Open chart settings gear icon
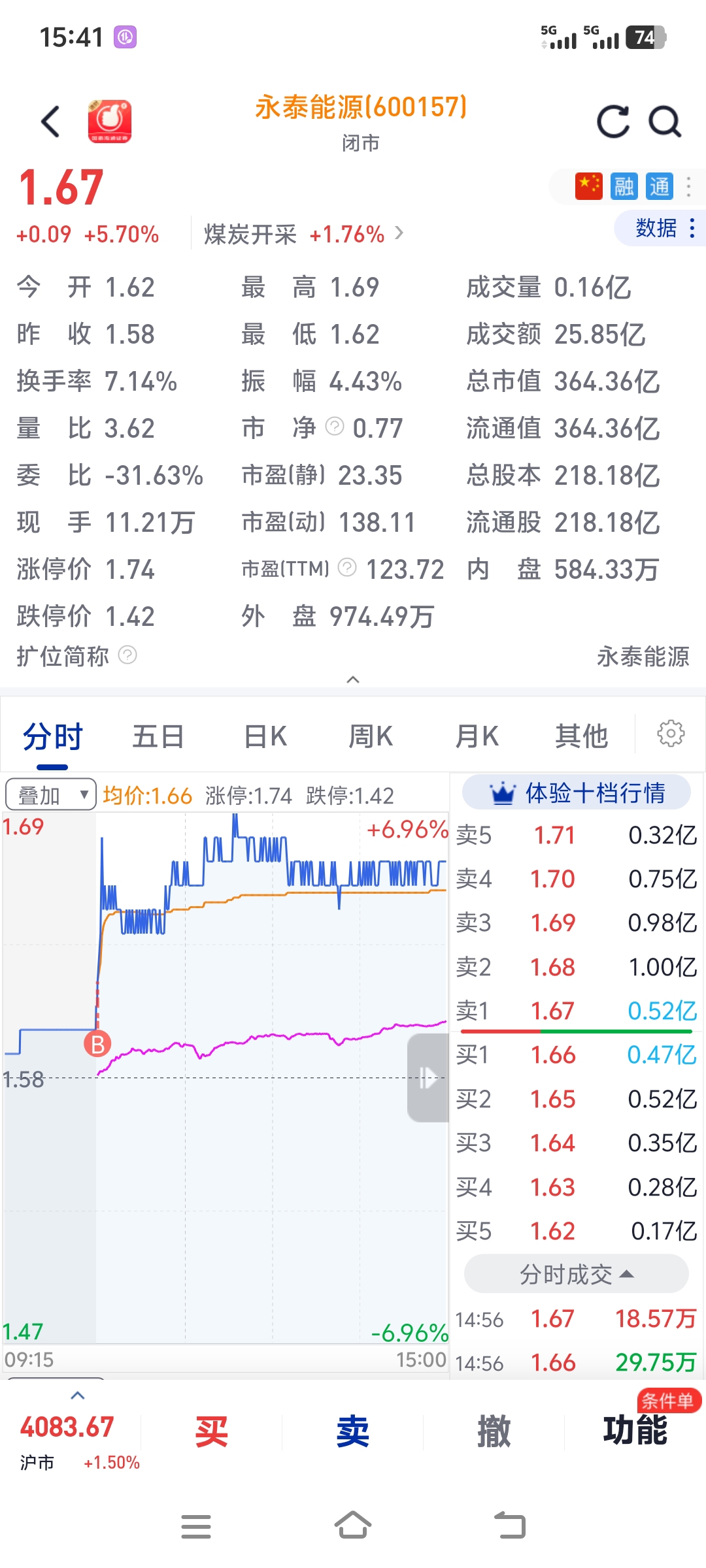The width and height of the screenshot is (706, 1568). pos(671,734)
